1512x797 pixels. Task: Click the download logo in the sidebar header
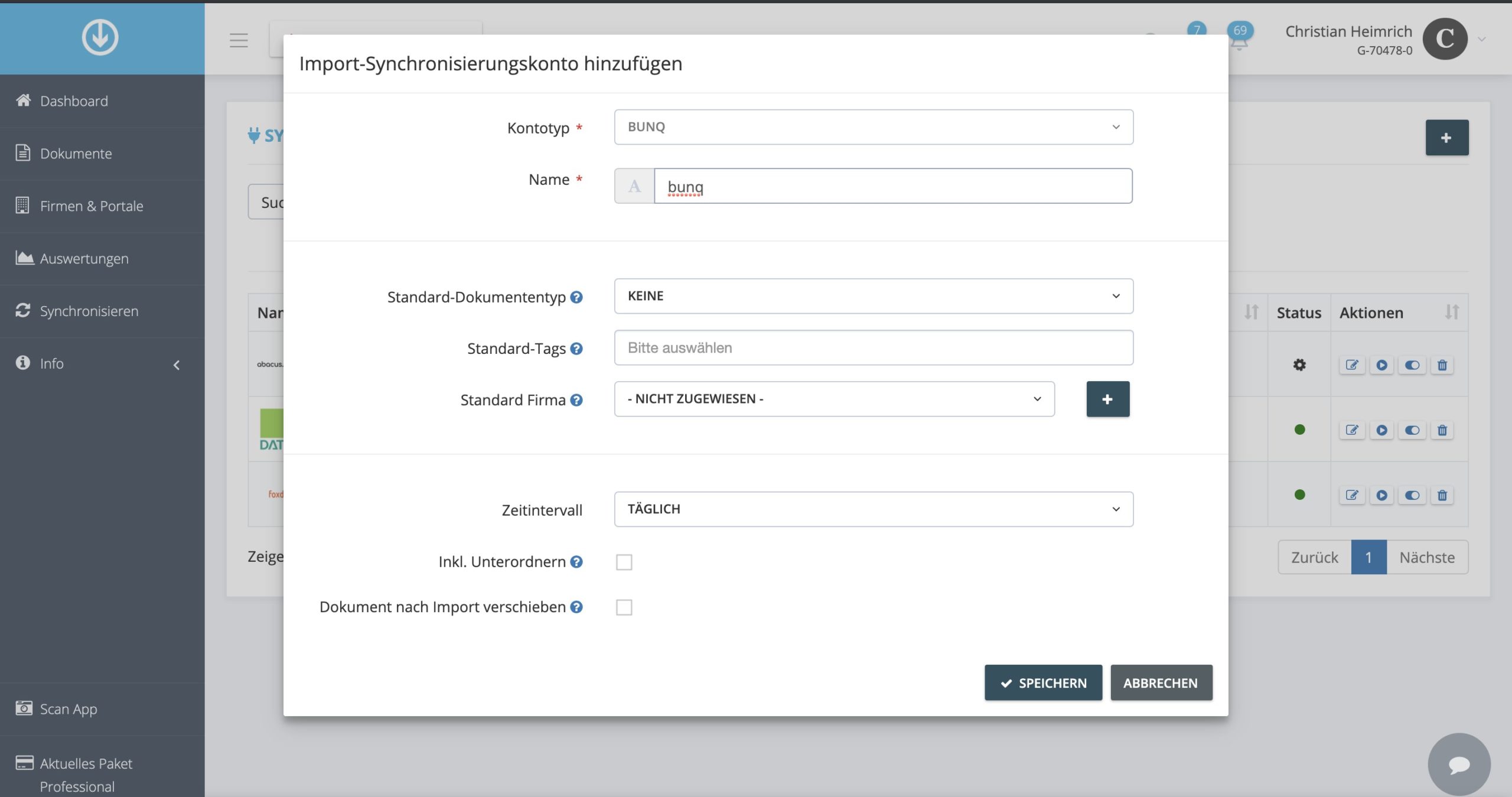pos(100,37)
